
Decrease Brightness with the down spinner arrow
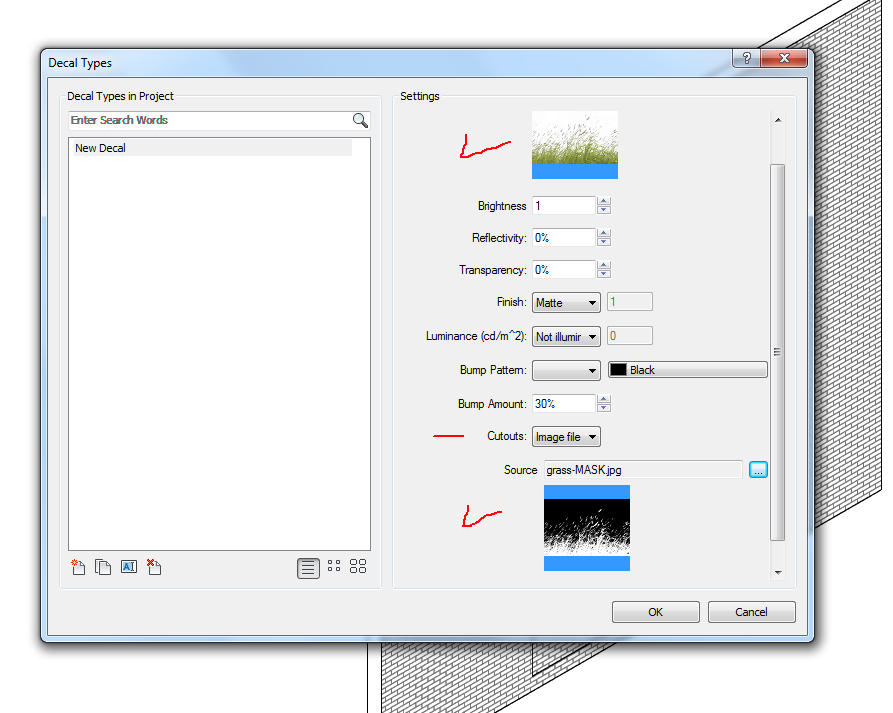tap(604, 210)
